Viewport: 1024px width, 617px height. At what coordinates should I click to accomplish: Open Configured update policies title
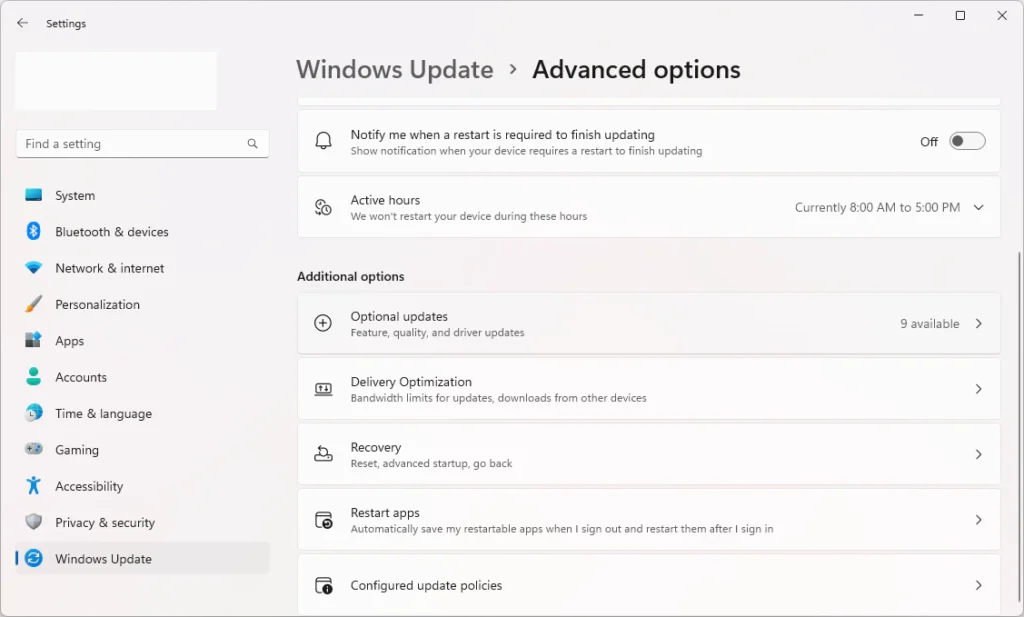click(x=426, y=585)
